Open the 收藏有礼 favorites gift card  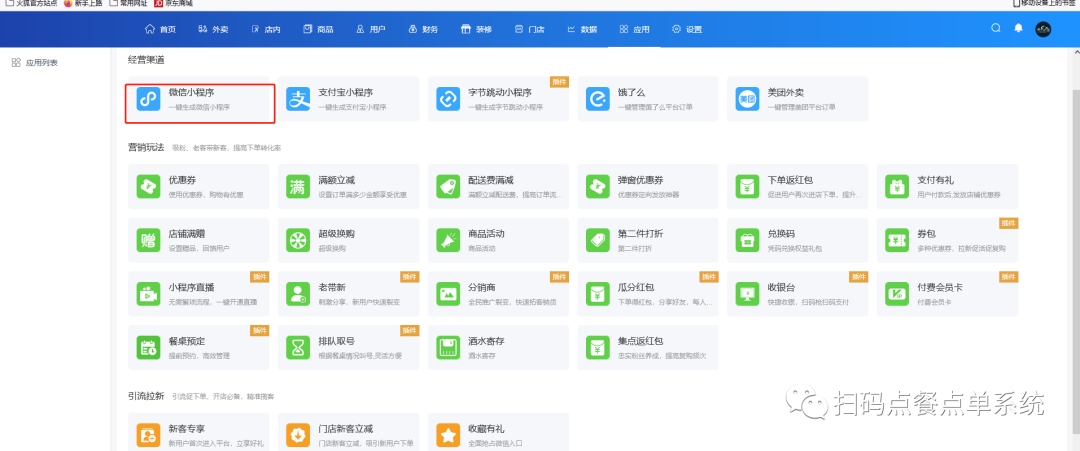497,435
